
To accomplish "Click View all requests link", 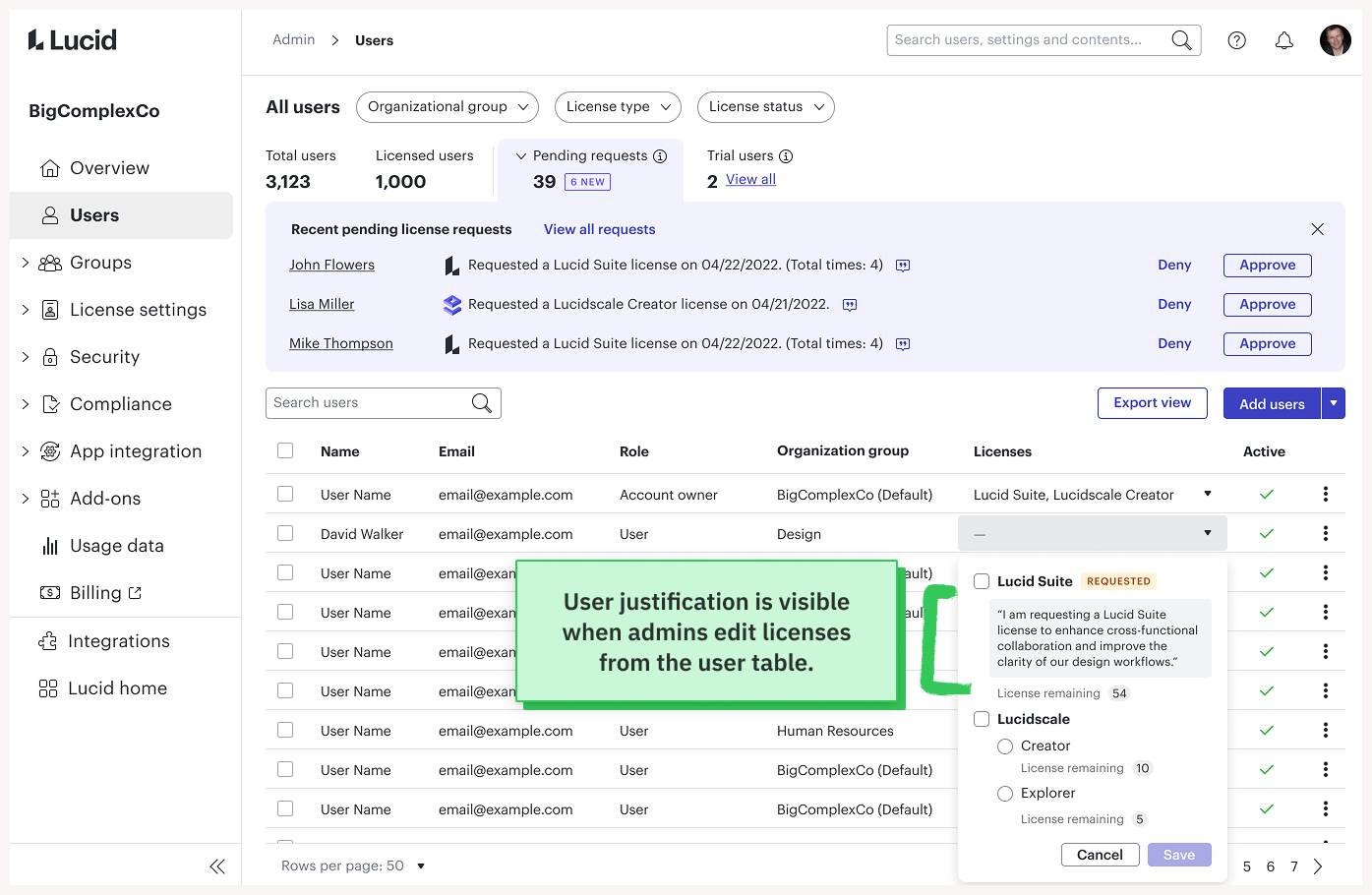I will pyautogui.click(x=600, y=229).
